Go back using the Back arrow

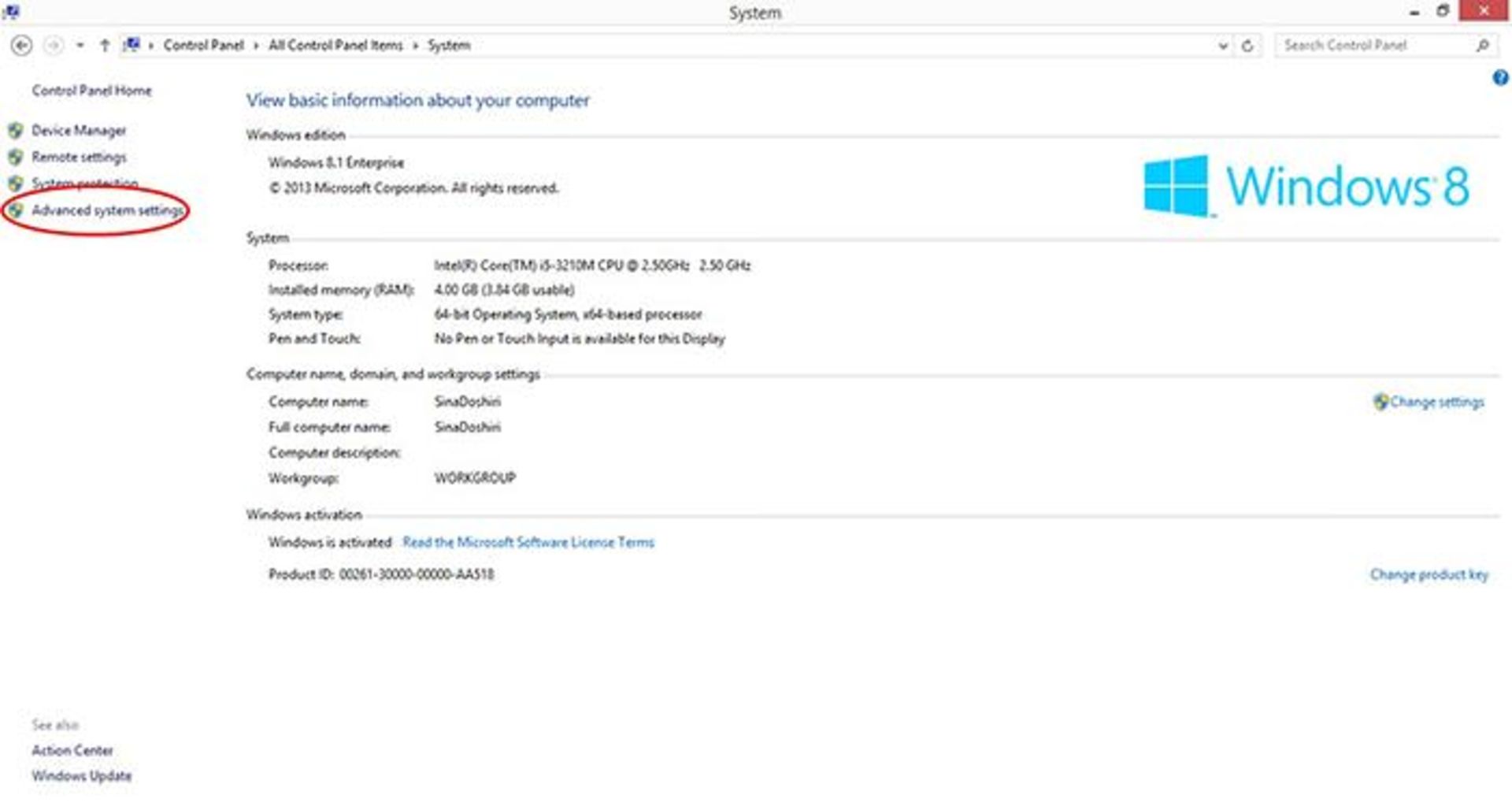[x=22, y=46]
